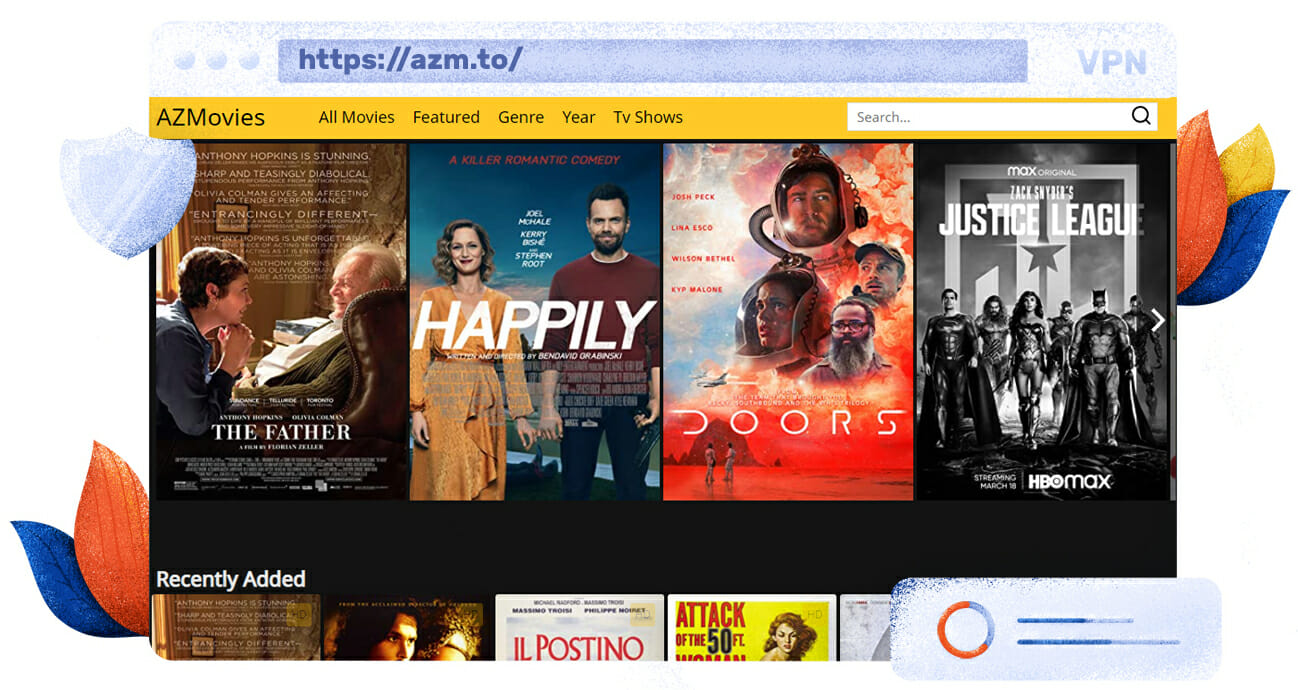Open the Justice League movie poster
1298x690 pixels.
1042,321
